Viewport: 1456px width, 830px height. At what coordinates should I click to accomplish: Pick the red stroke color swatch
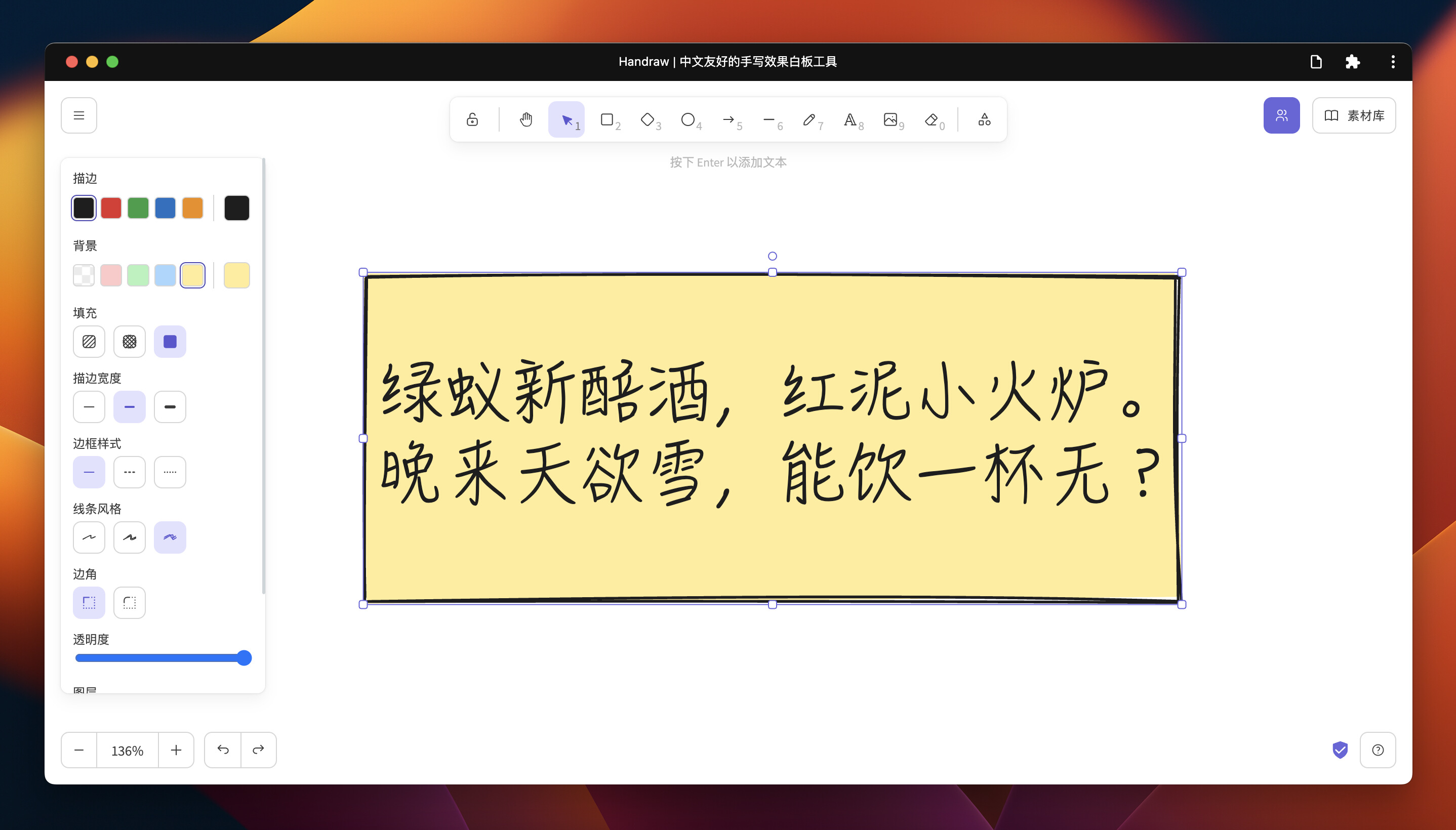110,208
